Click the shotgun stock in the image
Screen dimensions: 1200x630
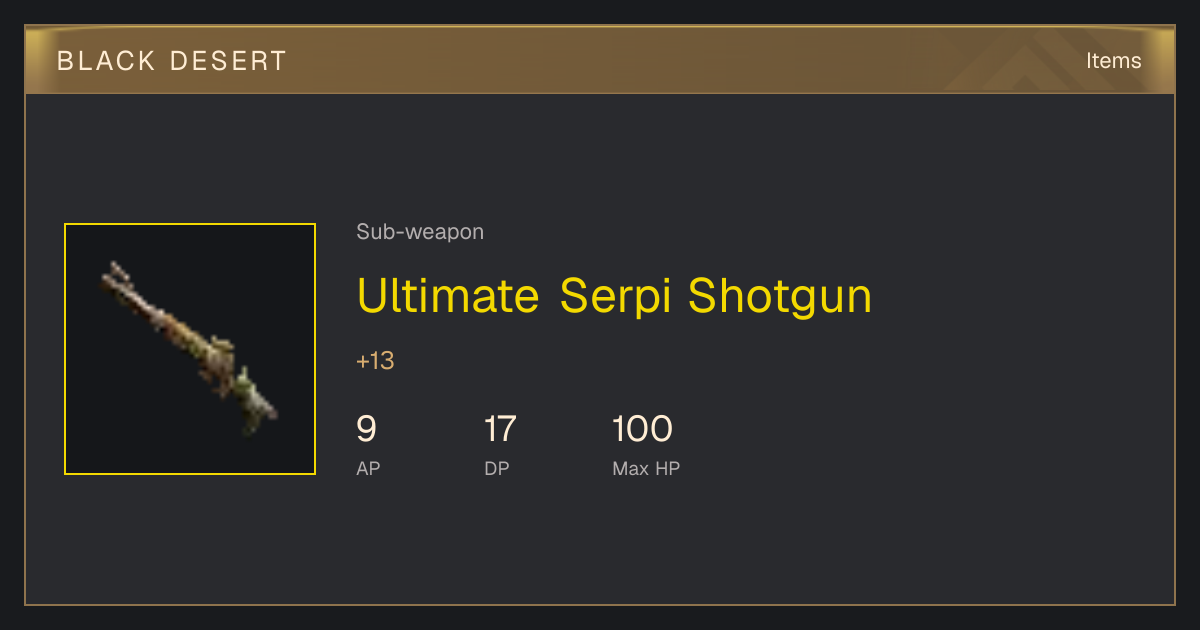252,400
